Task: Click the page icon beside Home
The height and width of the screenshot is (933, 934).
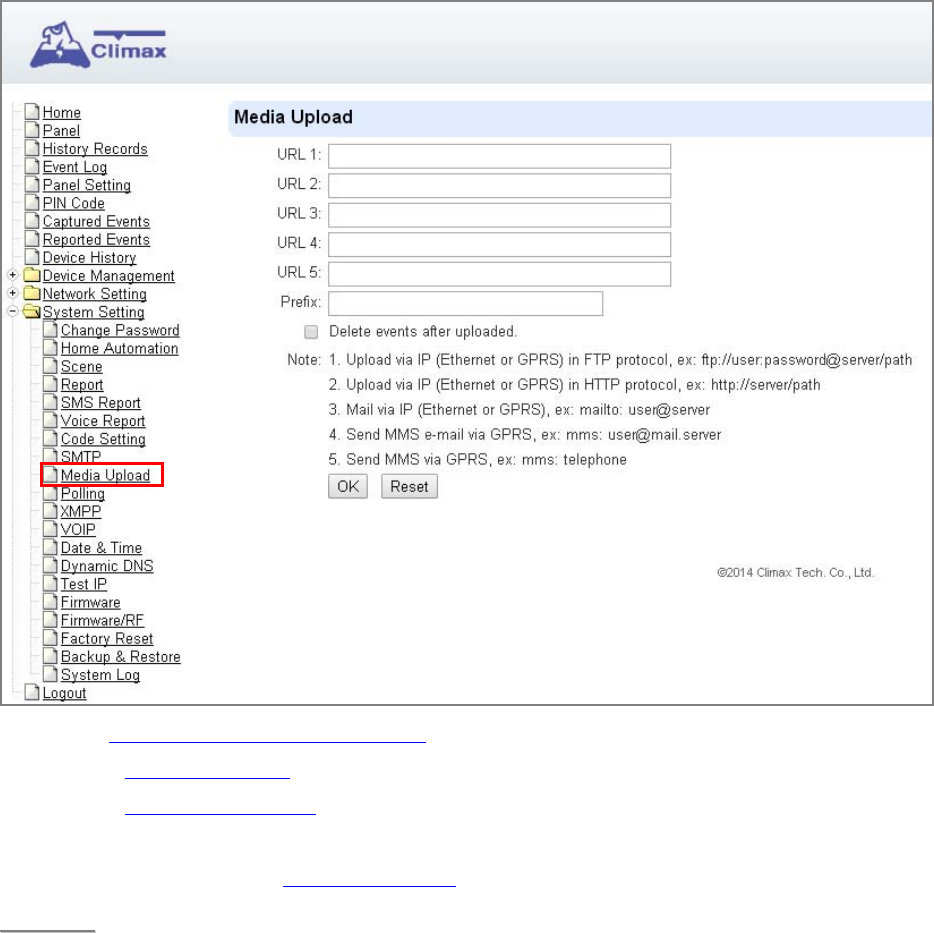Action: tap(32, 112)
